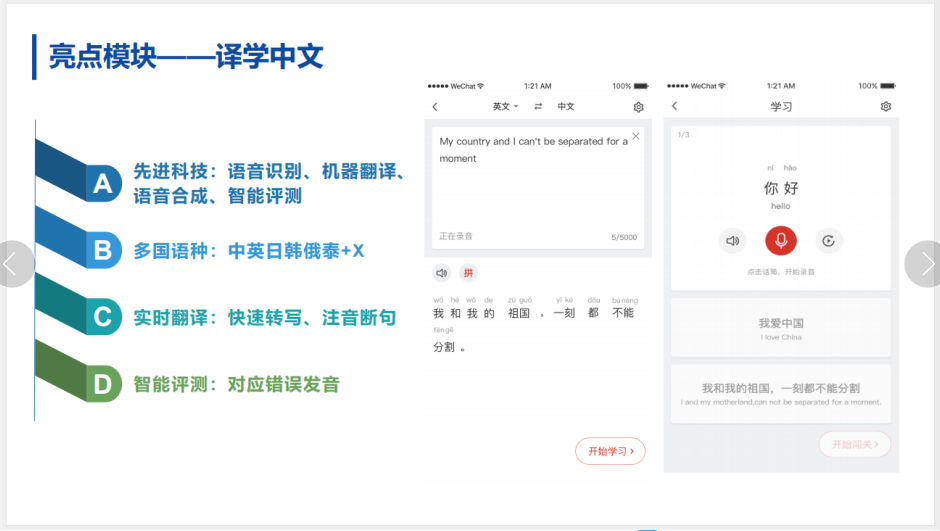
Task: Clear the English text with the X
Action: coord(636,136)
